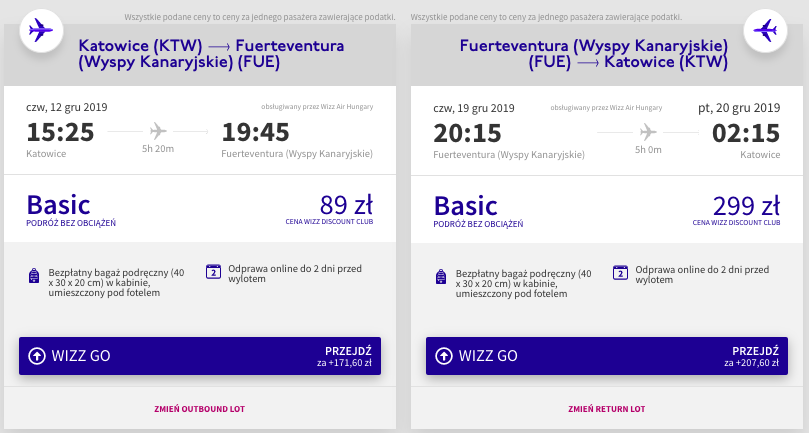Select the Basic fare priced 89 zł
The height and width of the screenshot is (433, 809).
click(x=200, y=209)
